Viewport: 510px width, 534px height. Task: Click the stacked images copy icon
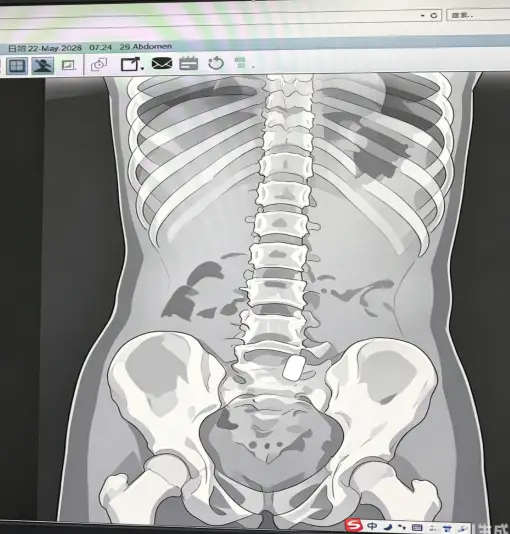(99, 64)
